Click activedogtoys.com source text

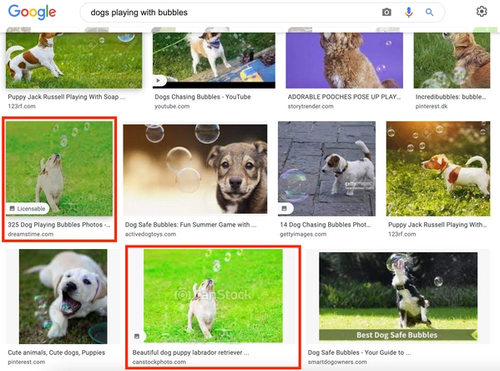[x=151, y=234]
